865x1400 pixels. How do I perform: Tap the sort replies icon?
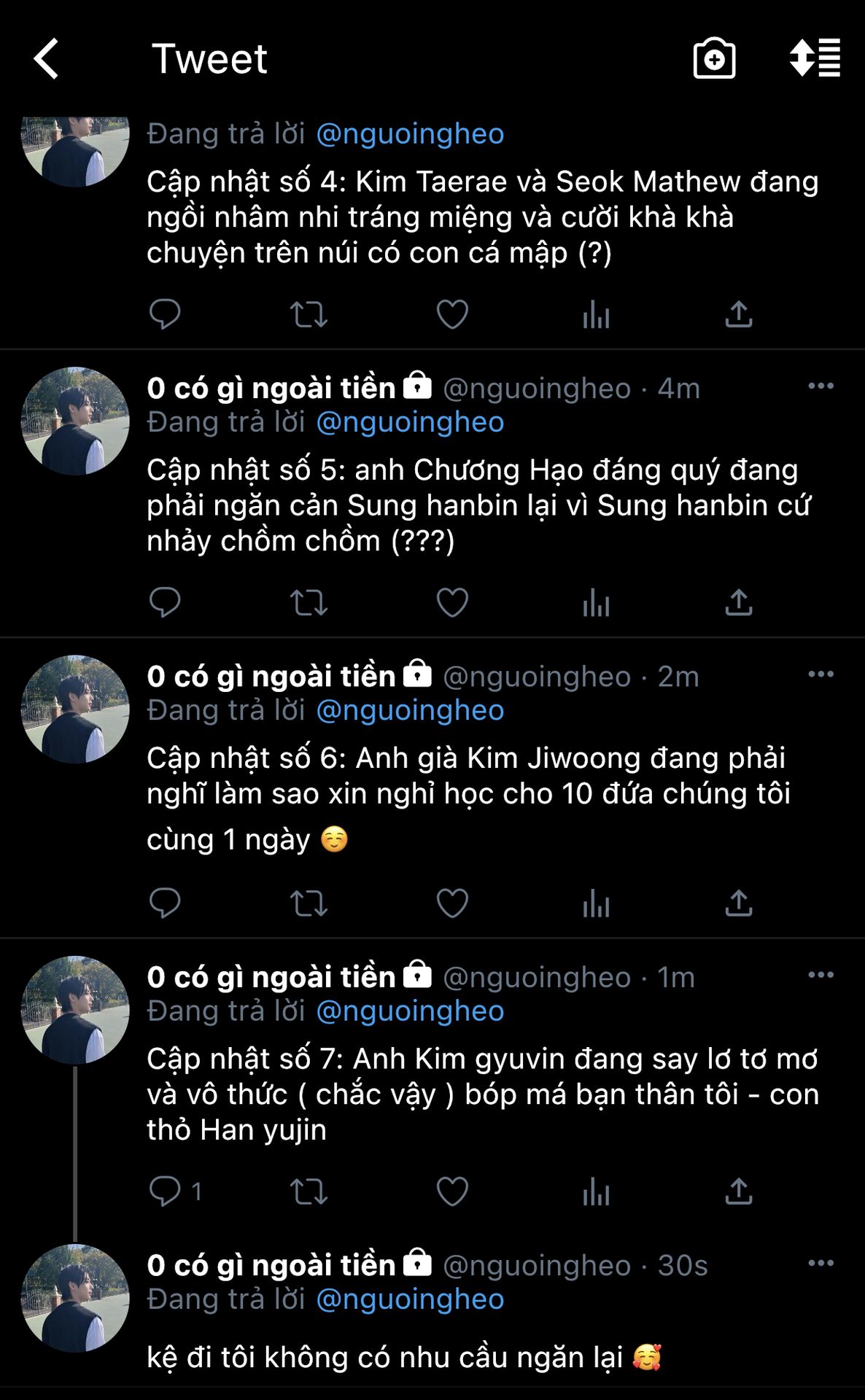click(815, 58)
